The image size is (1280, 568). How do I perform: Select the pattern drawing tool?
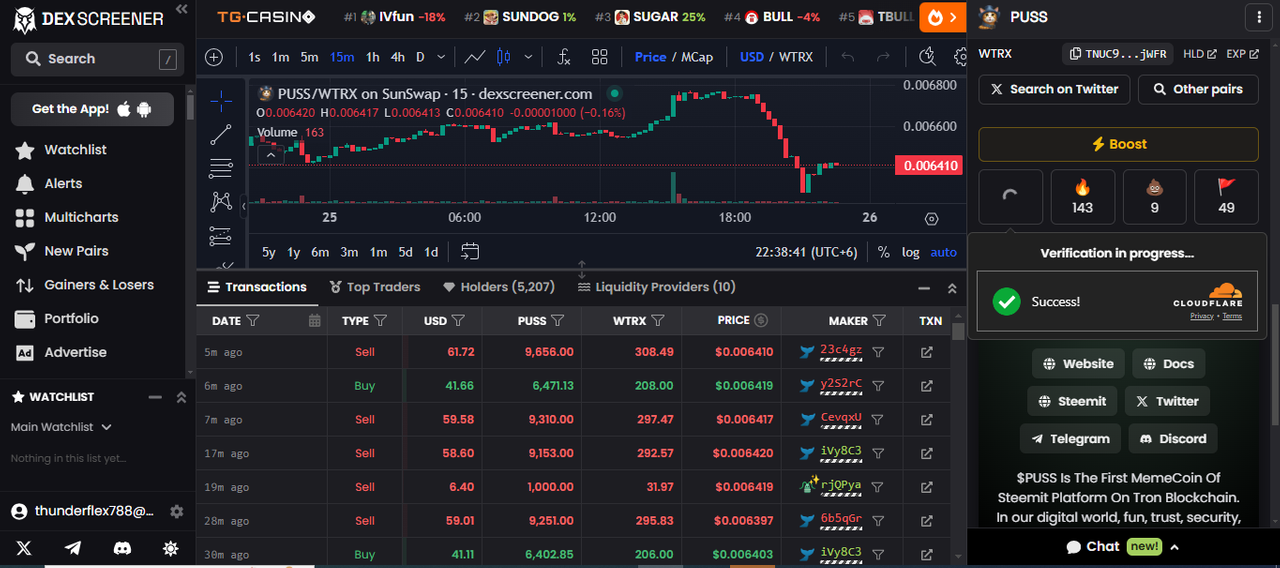[221, 202]
